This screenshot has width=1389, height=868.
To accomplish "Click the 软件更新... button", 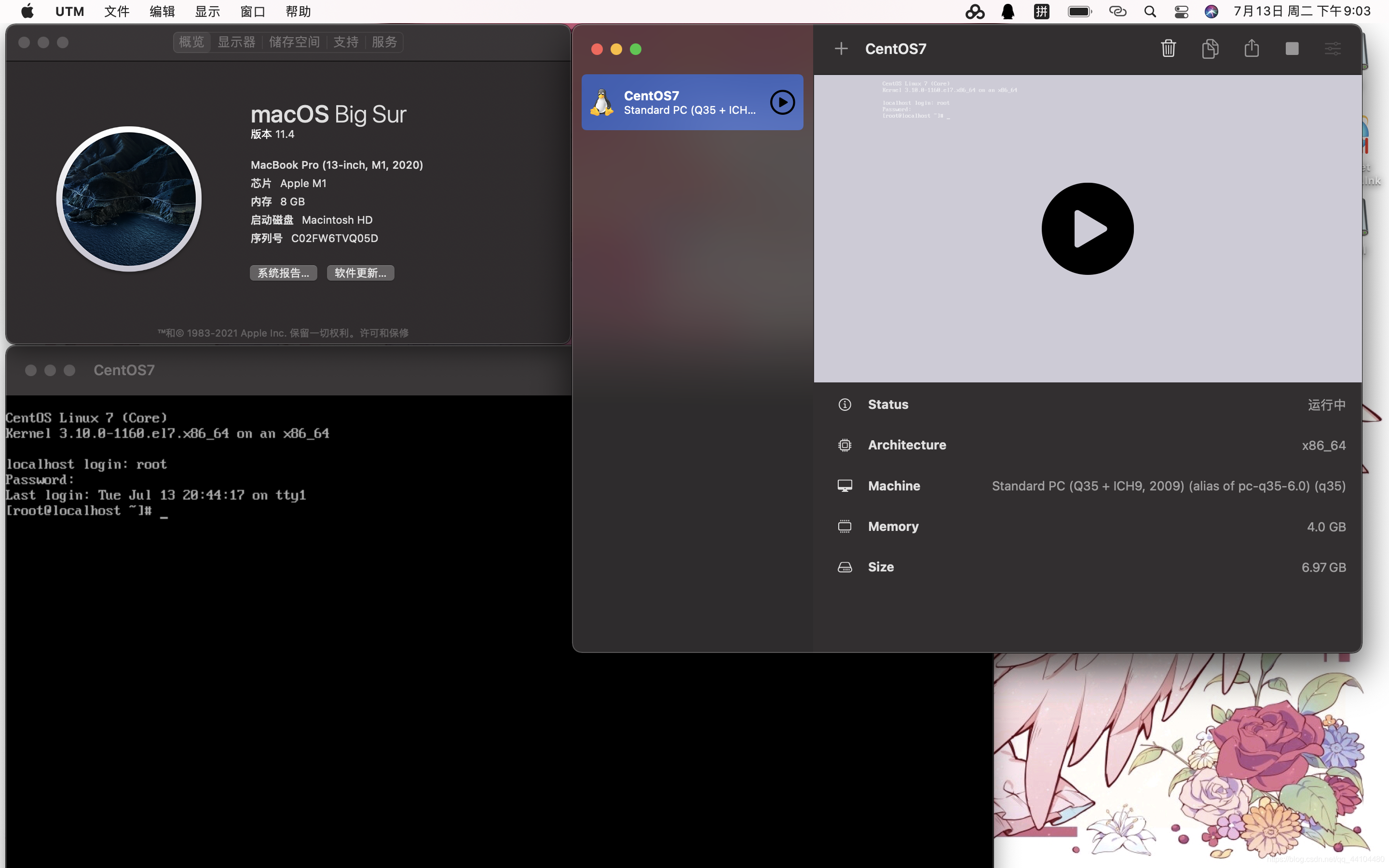I will 360,273.
